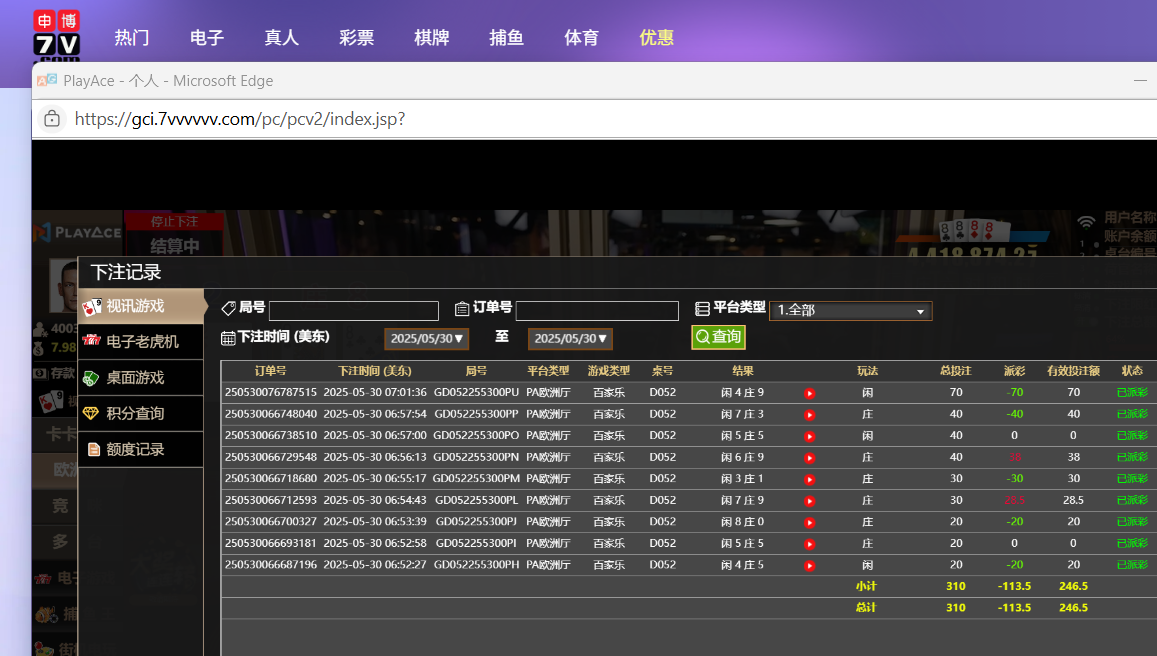The width and height of the screenshot is (1157, 656).
Task: Play the replay for round GD052255300PO
Action: 809,436
